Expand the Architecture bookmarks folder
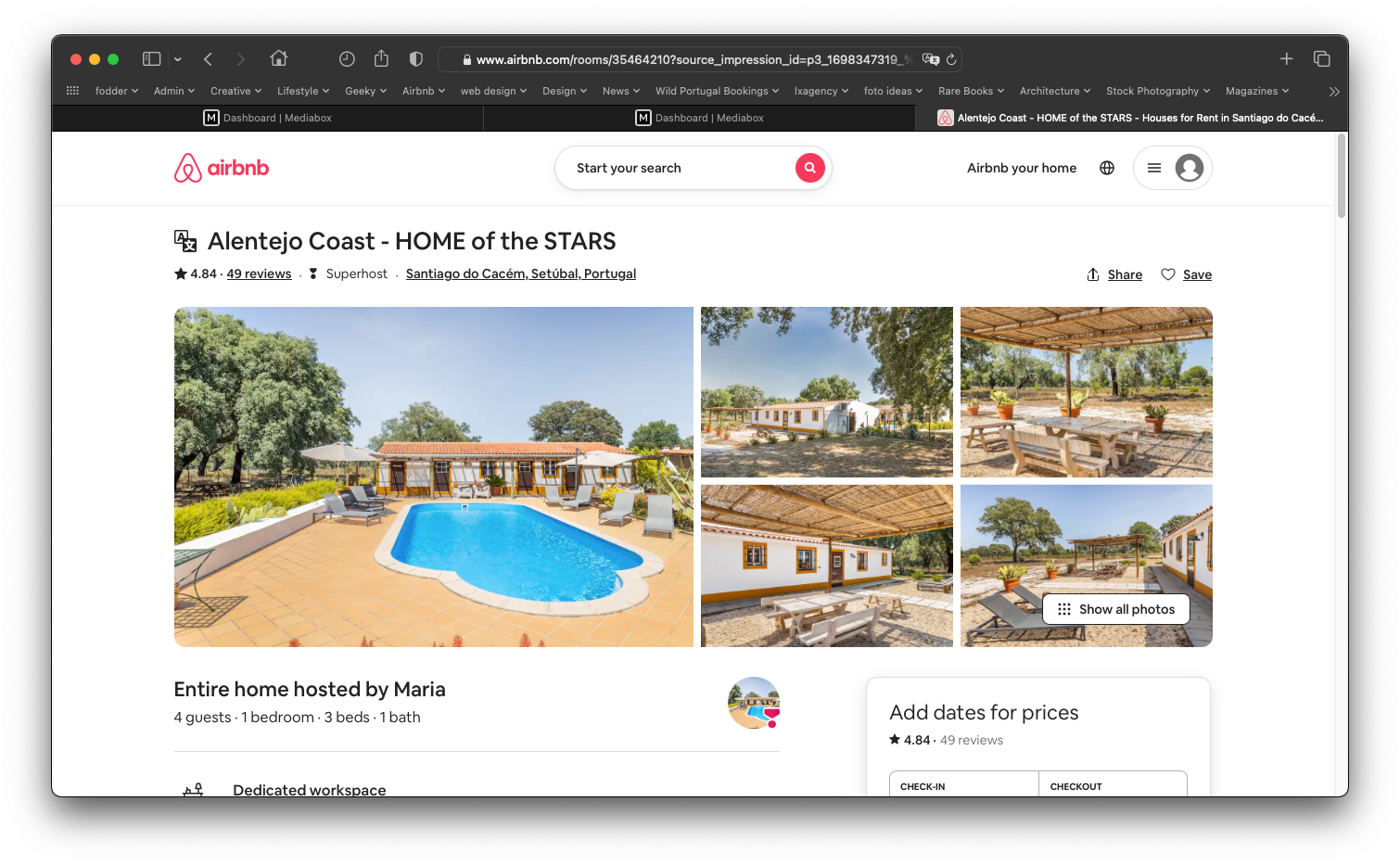The width and height of the screenshot is (1400, 865). 1054,91
